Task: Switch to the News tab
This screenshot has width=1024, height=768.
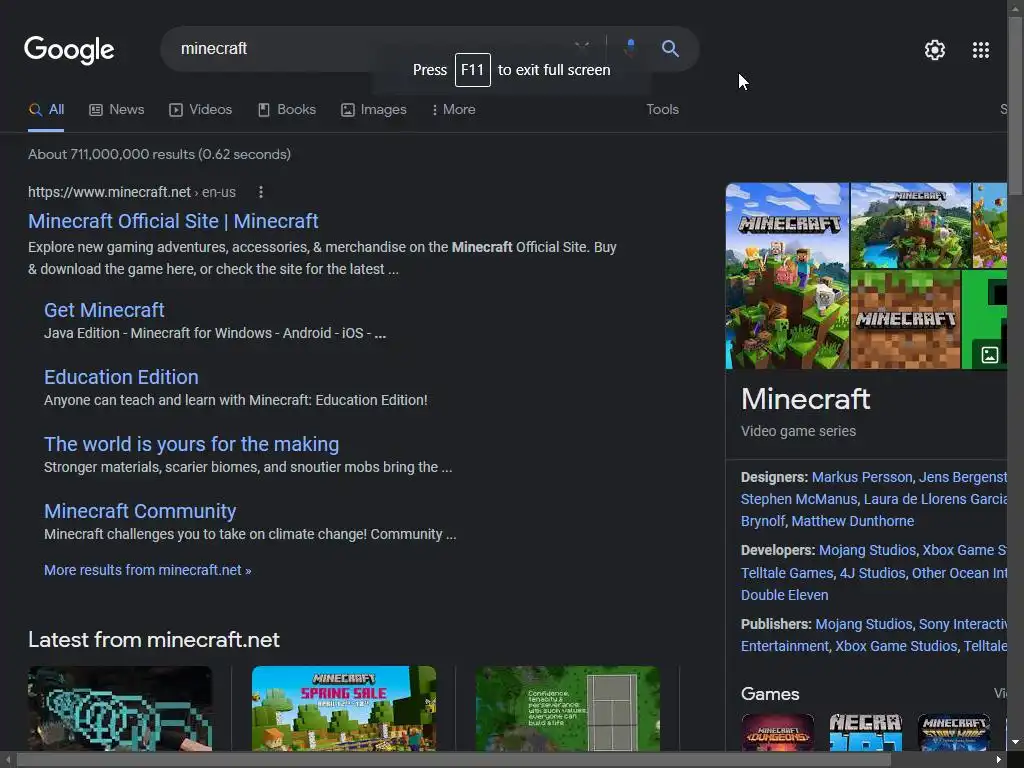Action: (x=116, y=110)
